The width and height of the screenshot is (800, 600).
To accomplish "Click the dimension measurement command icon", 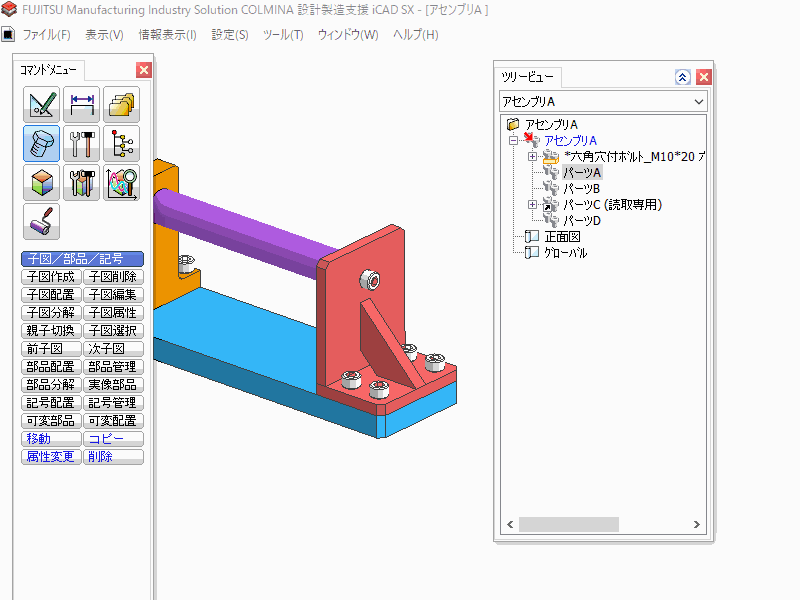I will (82, 105).
